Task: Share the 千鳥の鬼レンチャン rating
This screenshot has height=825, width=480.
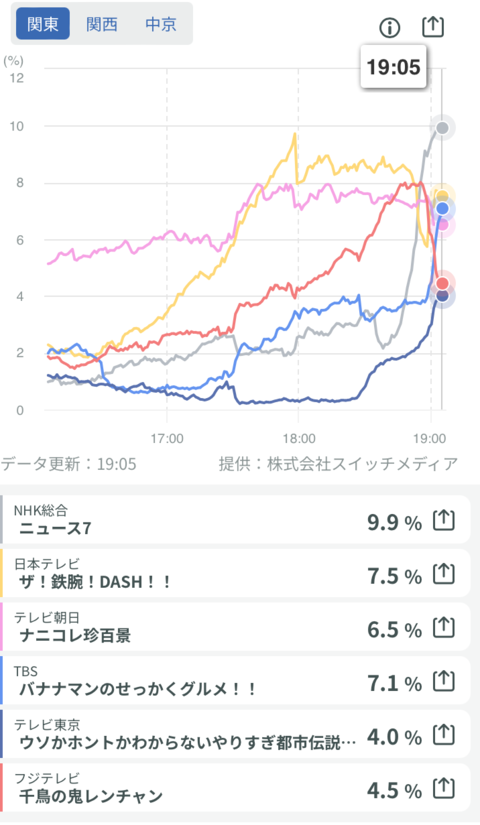Action: click(443, 789)
